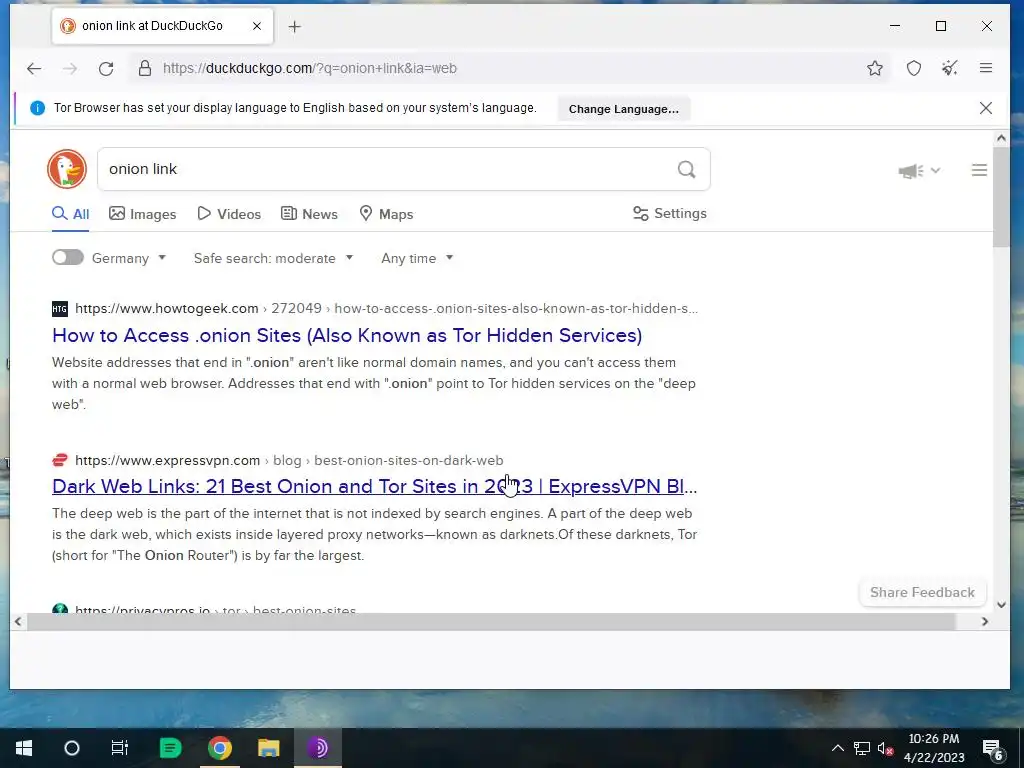Viewport: 1024px width, 768px height.
Task: Close the onion link DuckDuckGo tab
Action: click(257, 26)
